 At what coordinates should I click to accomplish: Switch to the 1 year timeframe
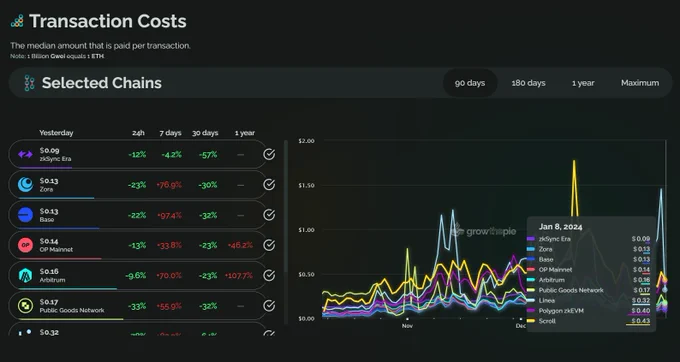583,83
